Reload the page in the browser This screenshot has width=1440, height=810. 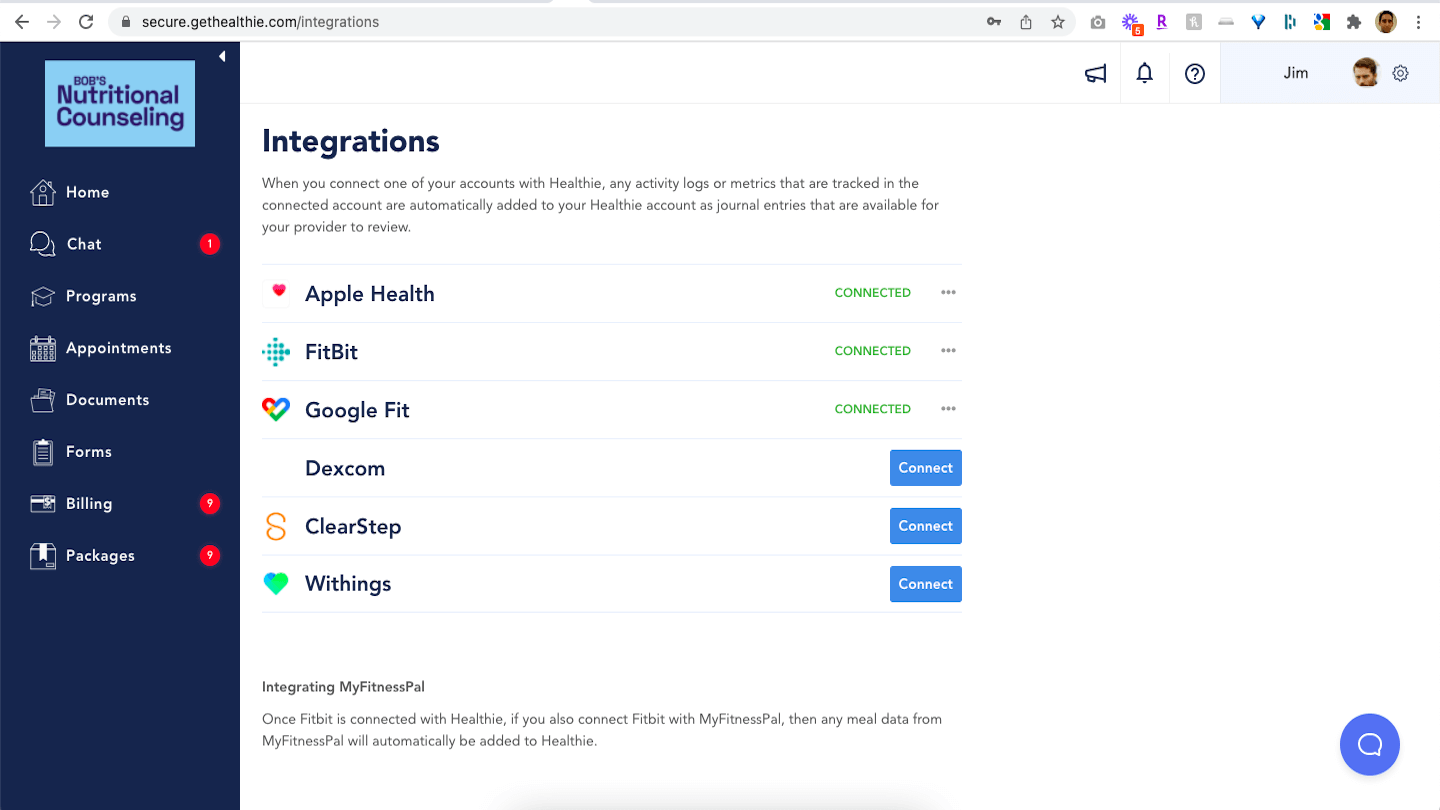coord(86,22)
